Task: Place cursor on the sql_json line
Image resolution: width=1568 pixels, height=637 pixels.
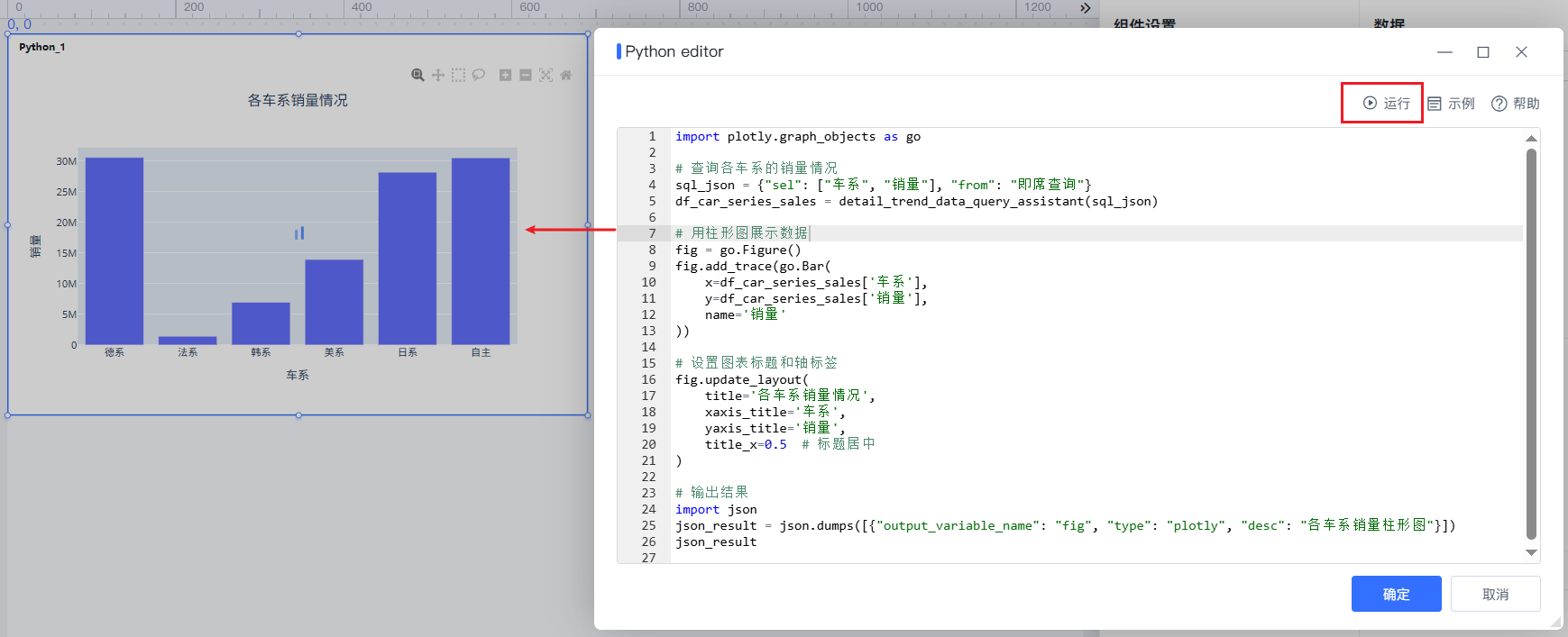Action: [884, 185]
